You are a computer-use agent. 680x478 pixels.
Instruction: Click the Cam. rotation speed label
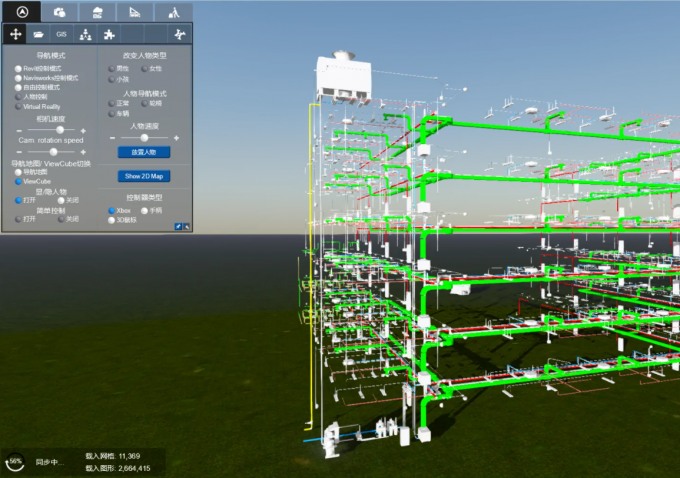coord(51,140)
